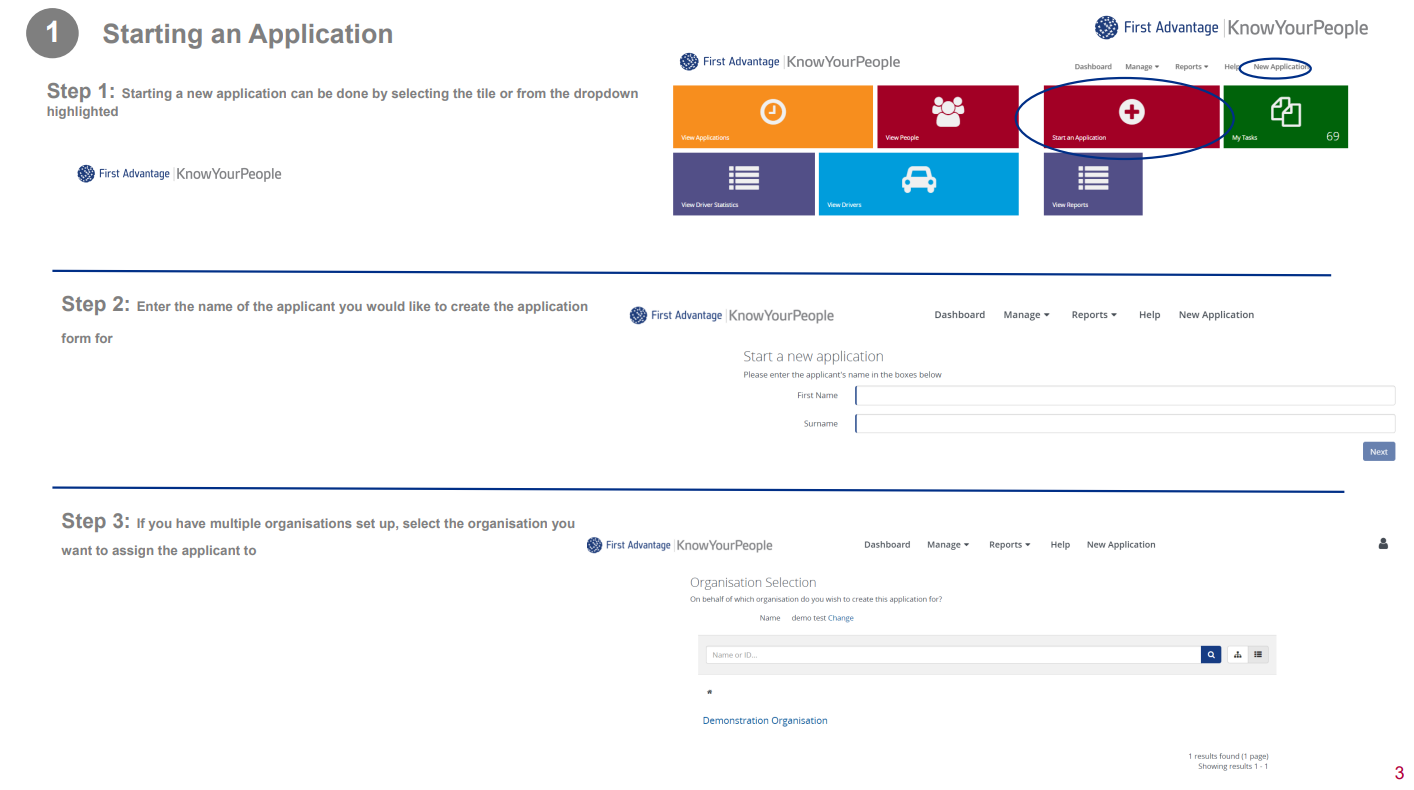Select the View Reports tile
The width and height of the screenshot is (1414, 790).
[x=1093, y=184]
